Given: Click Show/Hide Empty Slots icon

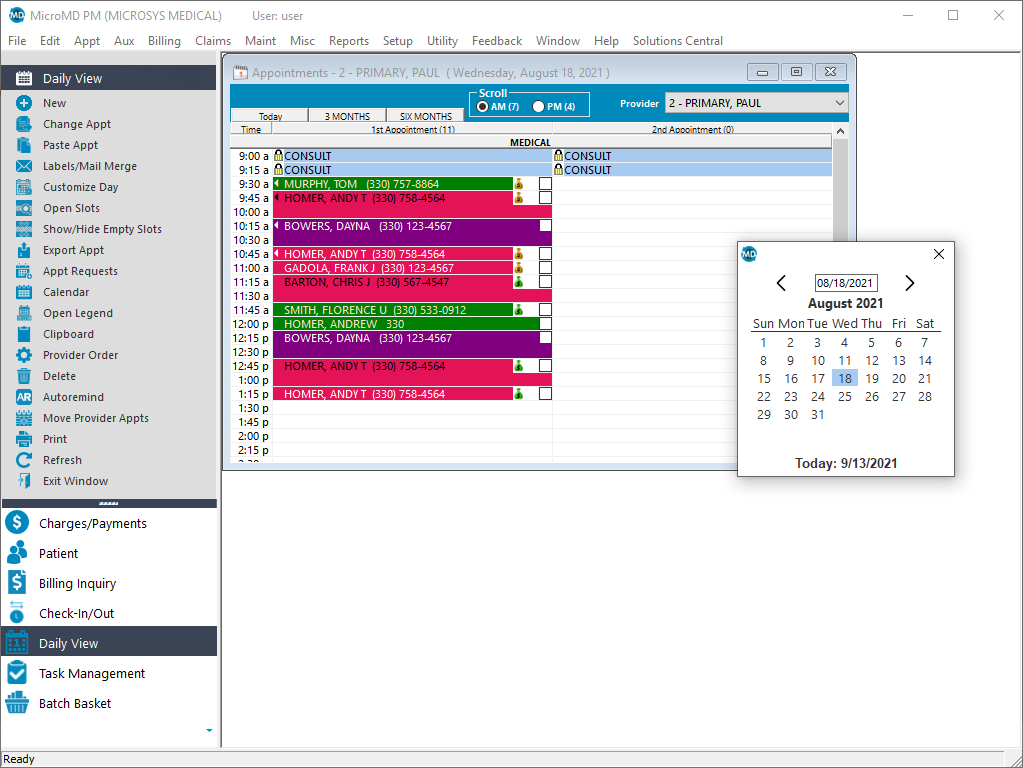Looking at the screenshot, I should (24, 229).
